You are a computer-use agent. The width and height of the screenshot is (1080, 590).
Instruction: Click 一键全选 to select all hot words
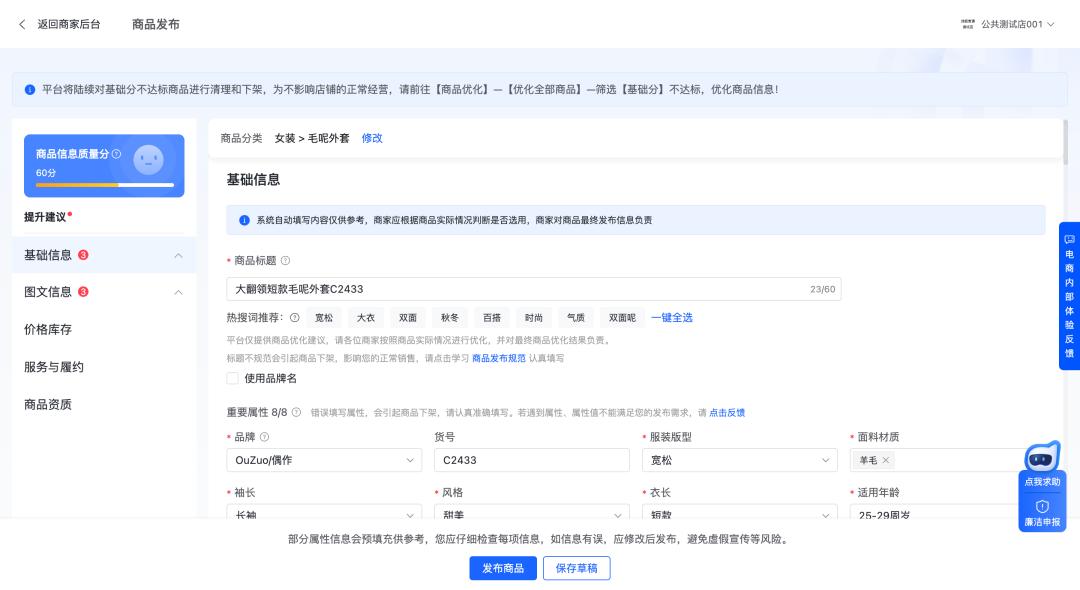pos(672,317)
